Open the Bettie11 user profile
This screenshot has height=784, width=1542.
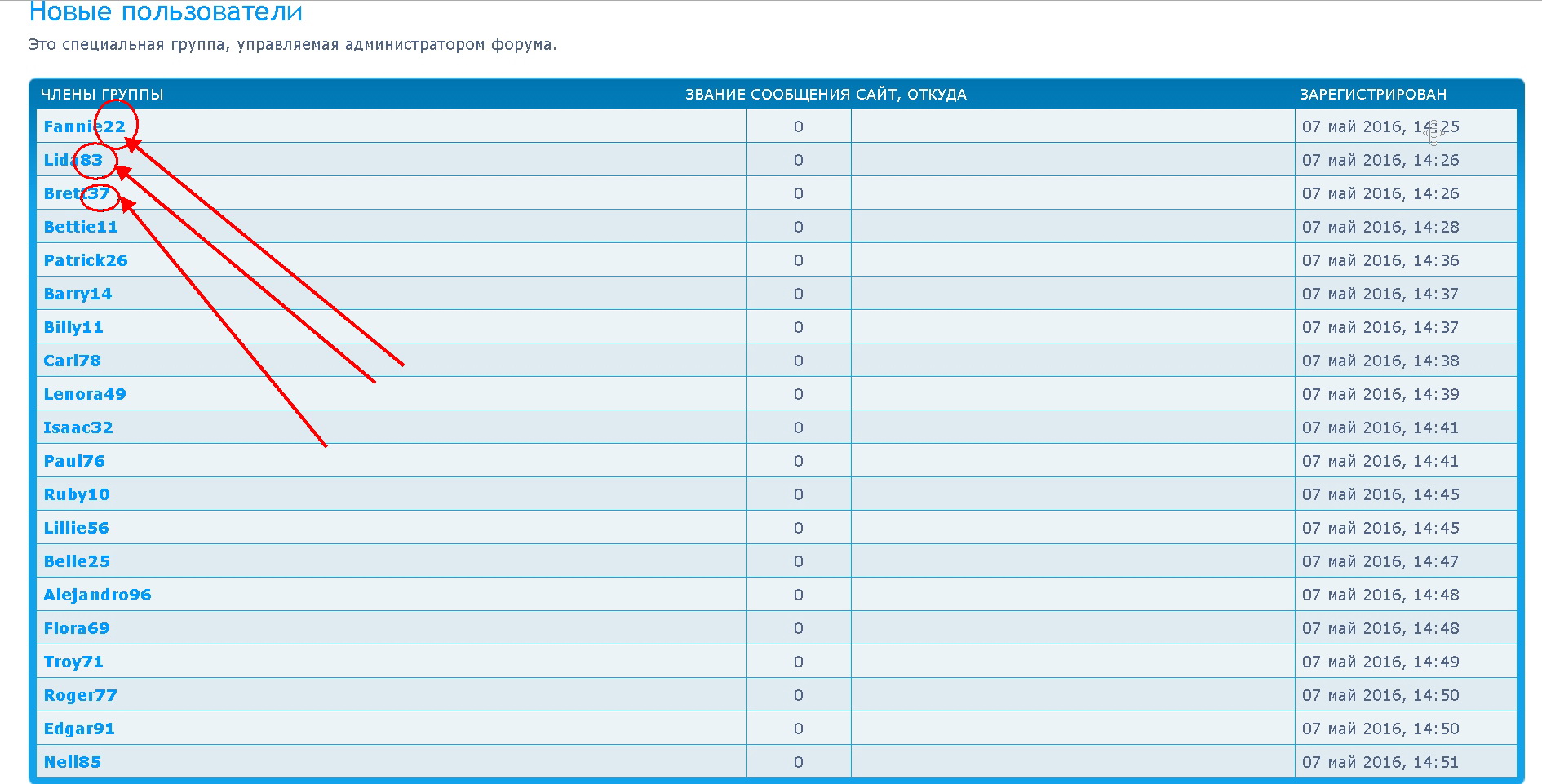tap(81, 227)
